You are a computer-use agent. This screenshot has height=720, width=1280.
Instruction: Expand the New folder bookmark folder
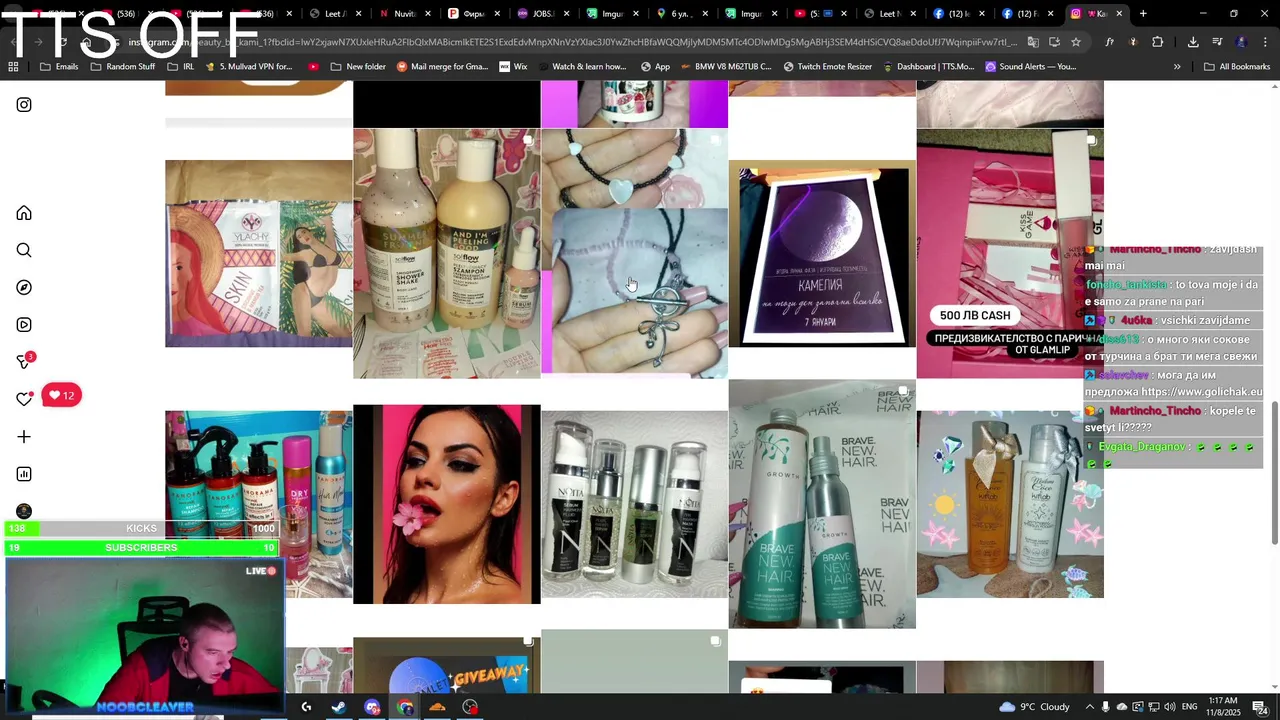[x=357, y=66]
